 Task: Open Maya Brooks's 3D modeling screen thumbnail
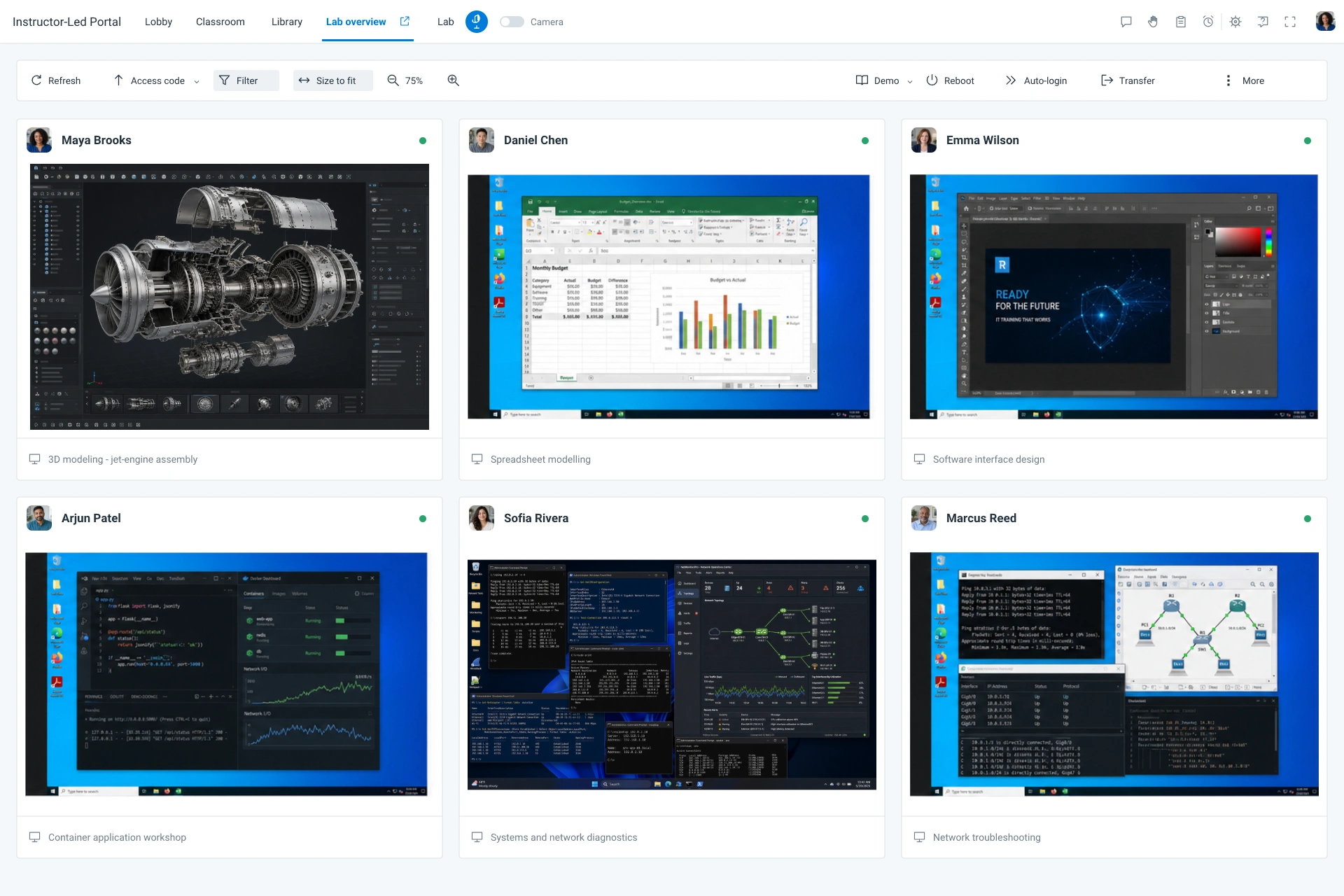(x=230, y=297)
